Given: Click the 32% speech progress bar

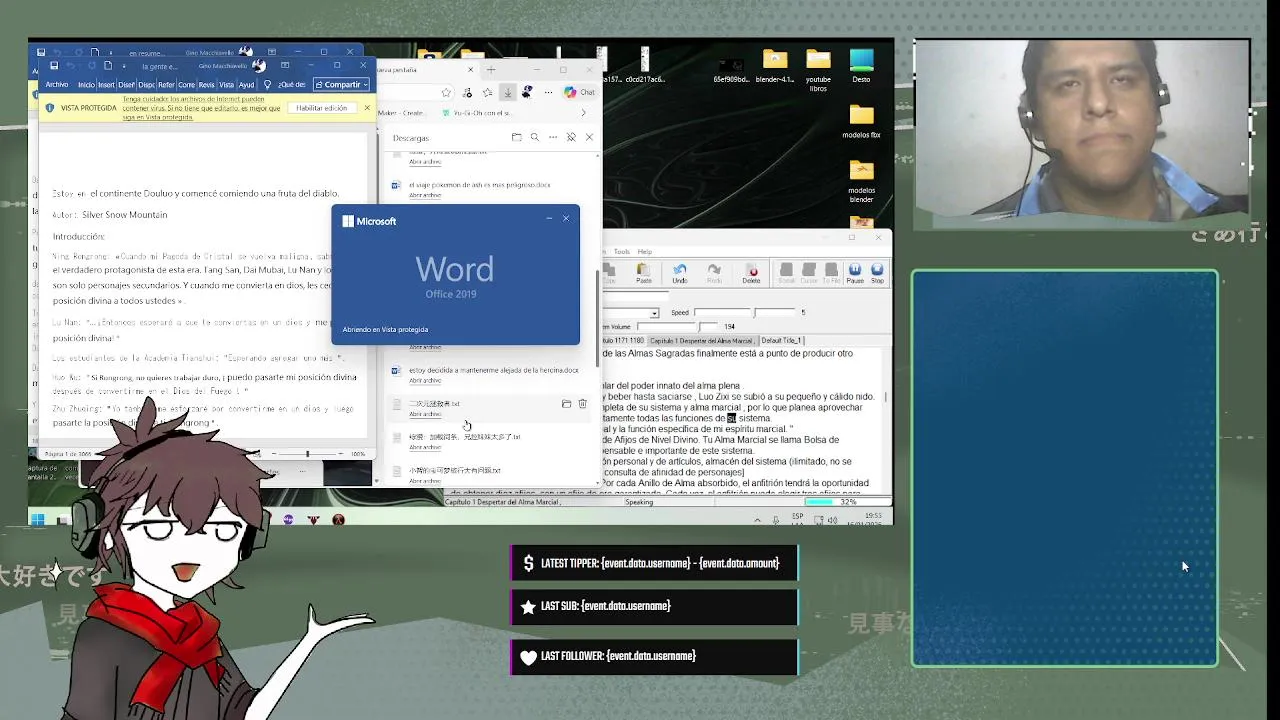Looking at the screenshot, I should coord(847,502).
